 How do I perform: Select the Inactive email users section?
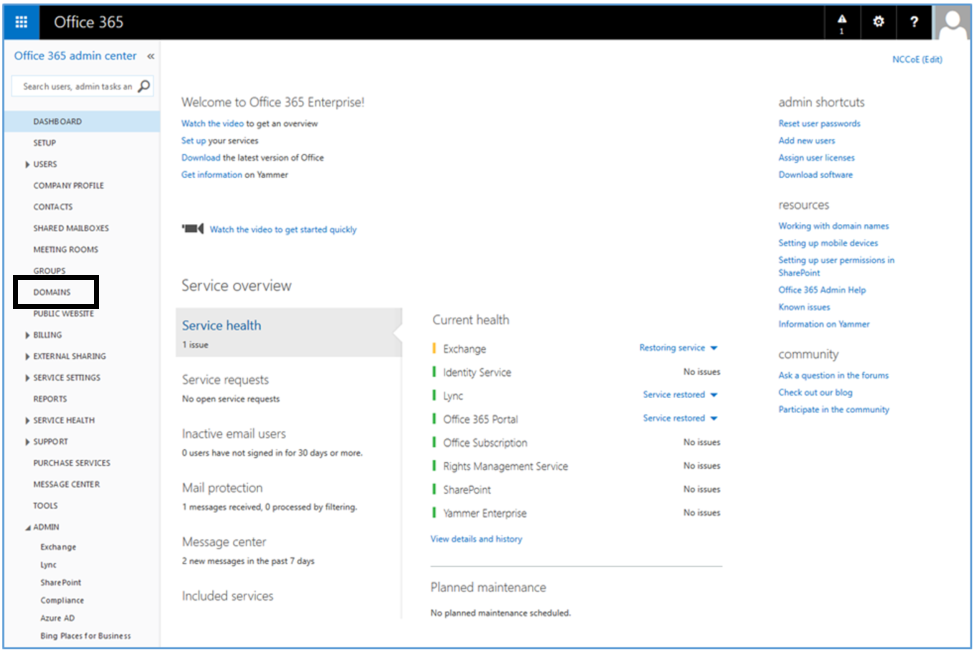click(234, 434)
